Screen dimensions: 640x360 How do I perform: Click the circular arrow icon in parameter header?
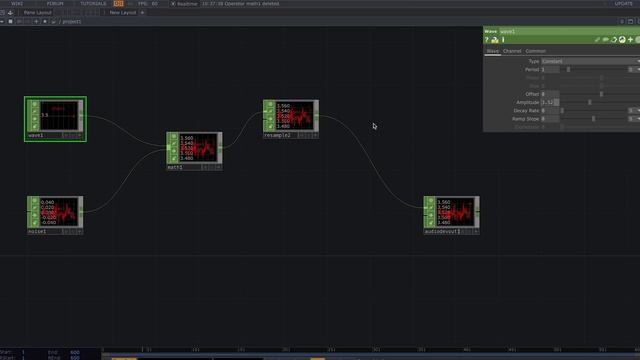[x=614, y=40]
